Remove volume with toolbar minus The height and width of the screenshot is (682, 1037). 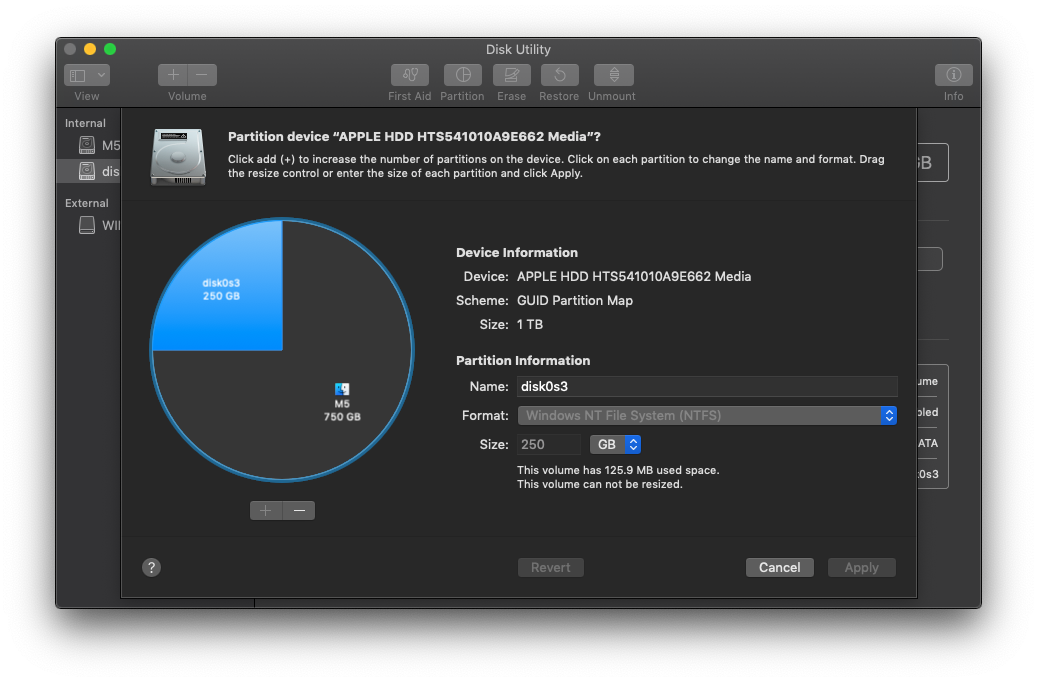coord(202,75)
